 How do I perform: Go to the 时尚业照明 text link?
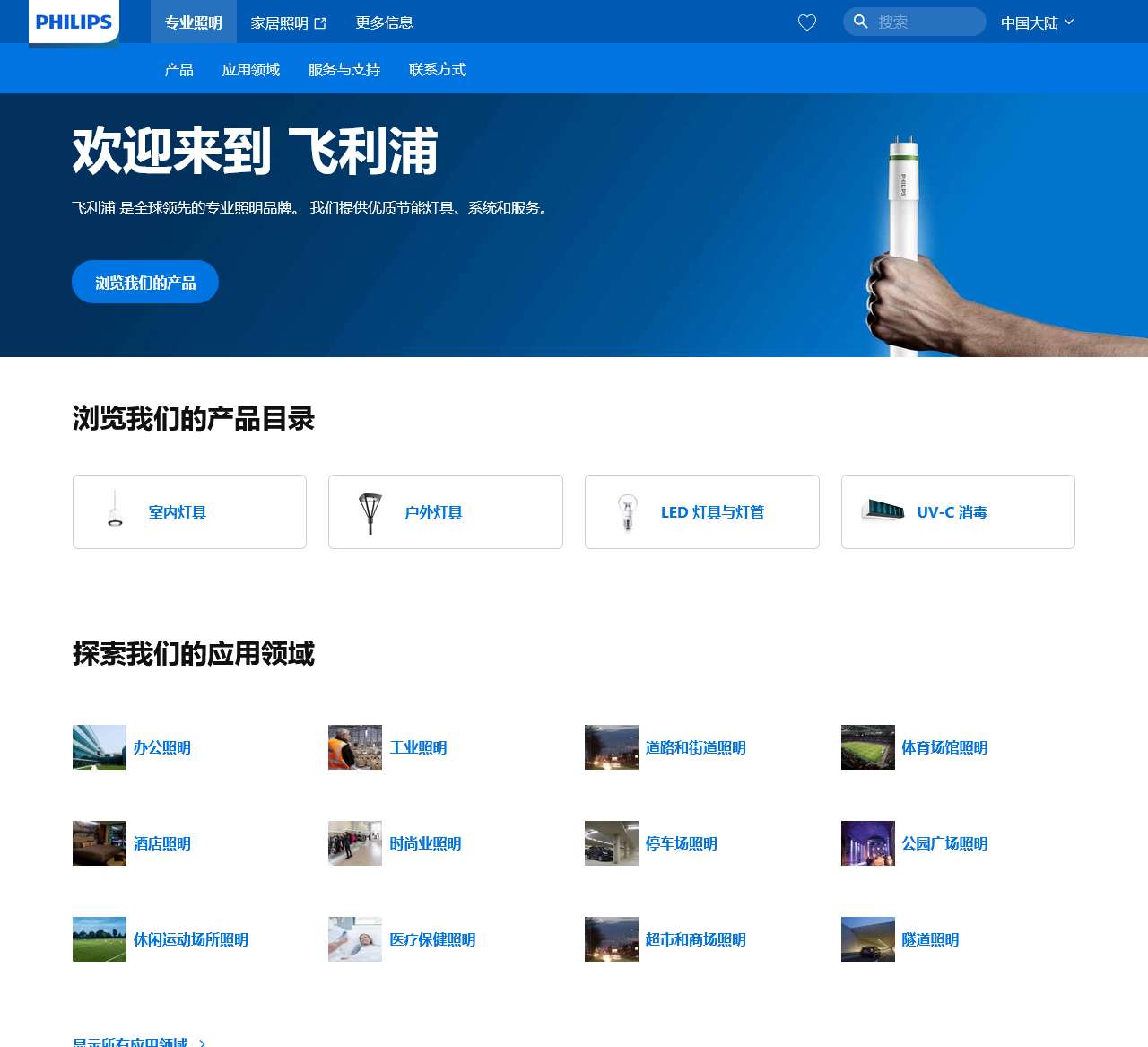tap(425, 843)
